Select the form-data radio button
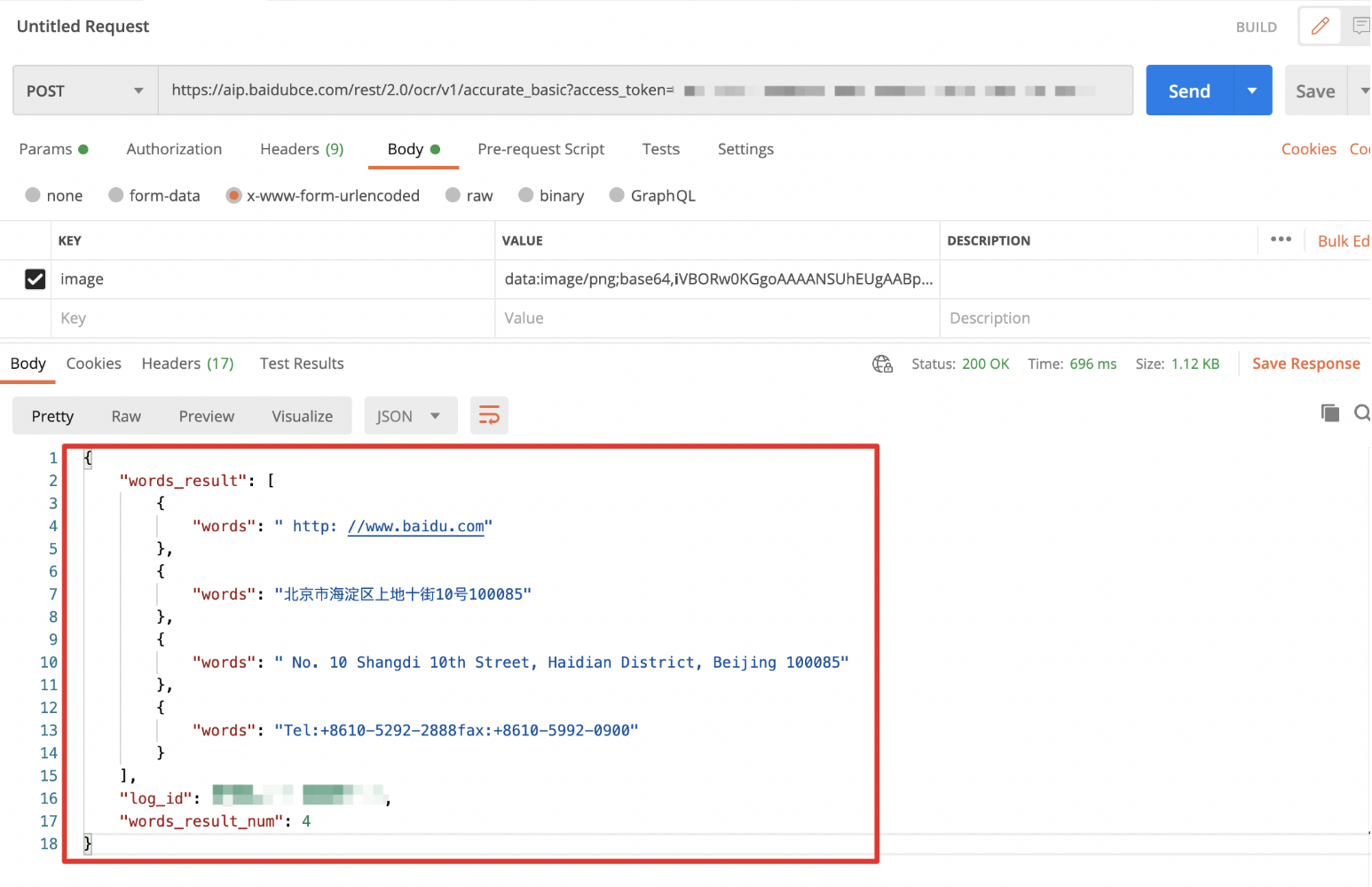The width and height of the screenshot is (1372, 887). [116, 195]
